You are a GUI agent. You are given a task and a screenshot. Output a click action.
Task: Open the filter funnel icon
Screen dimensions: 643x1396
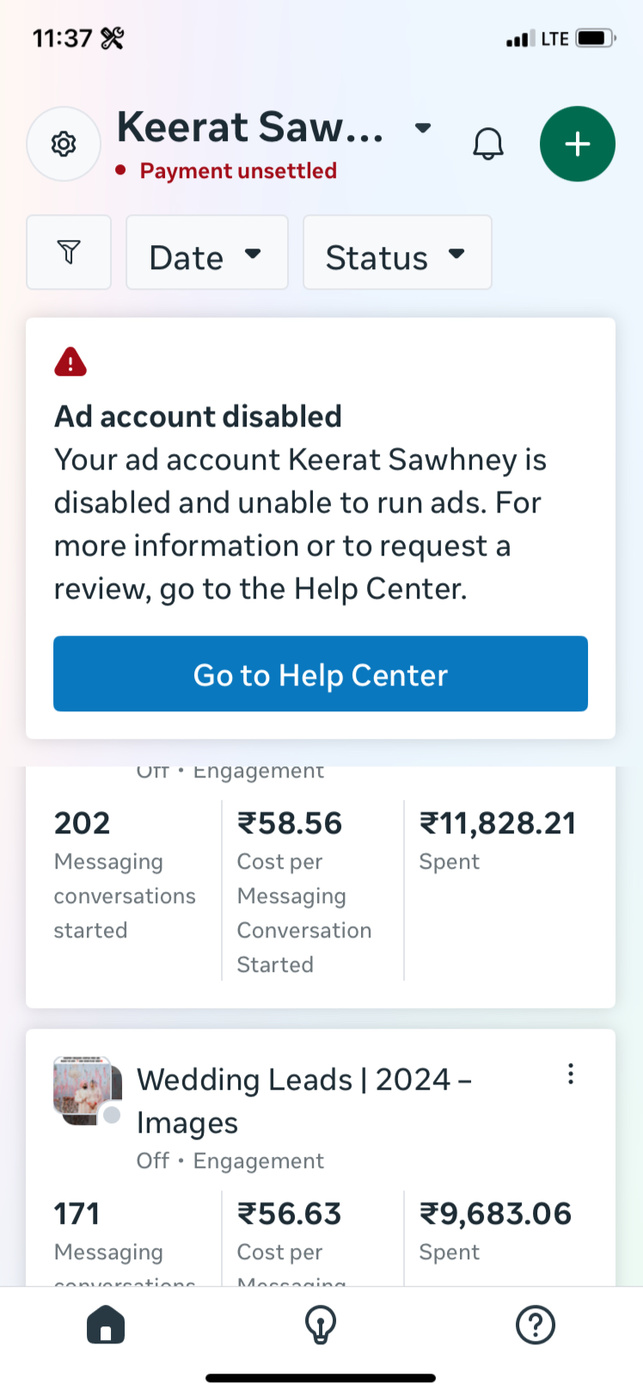pyautogui.click(x=68, y=253)
